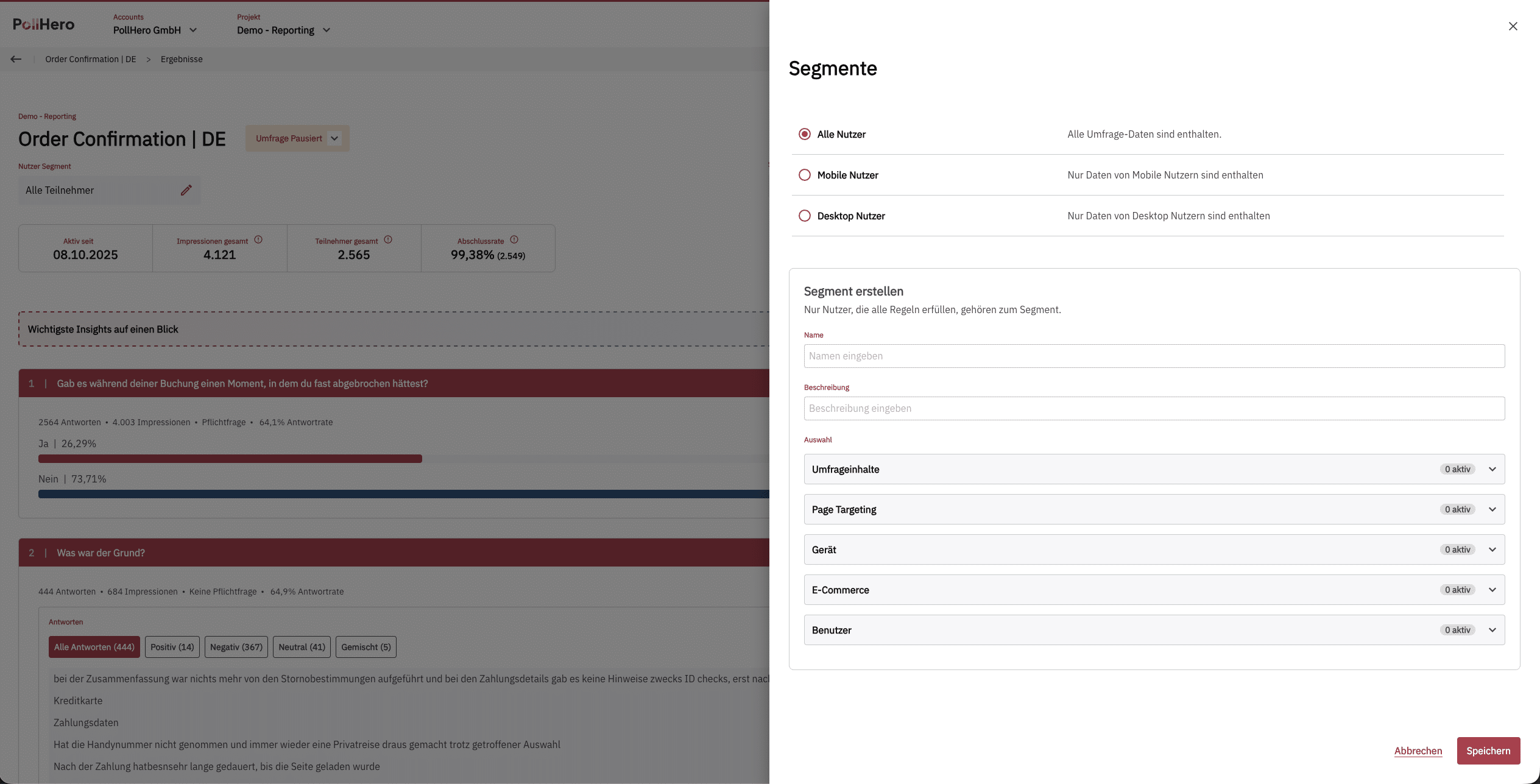Expand the Page Targeting section
This screenshot has height=784, width=1540.
1154,509
